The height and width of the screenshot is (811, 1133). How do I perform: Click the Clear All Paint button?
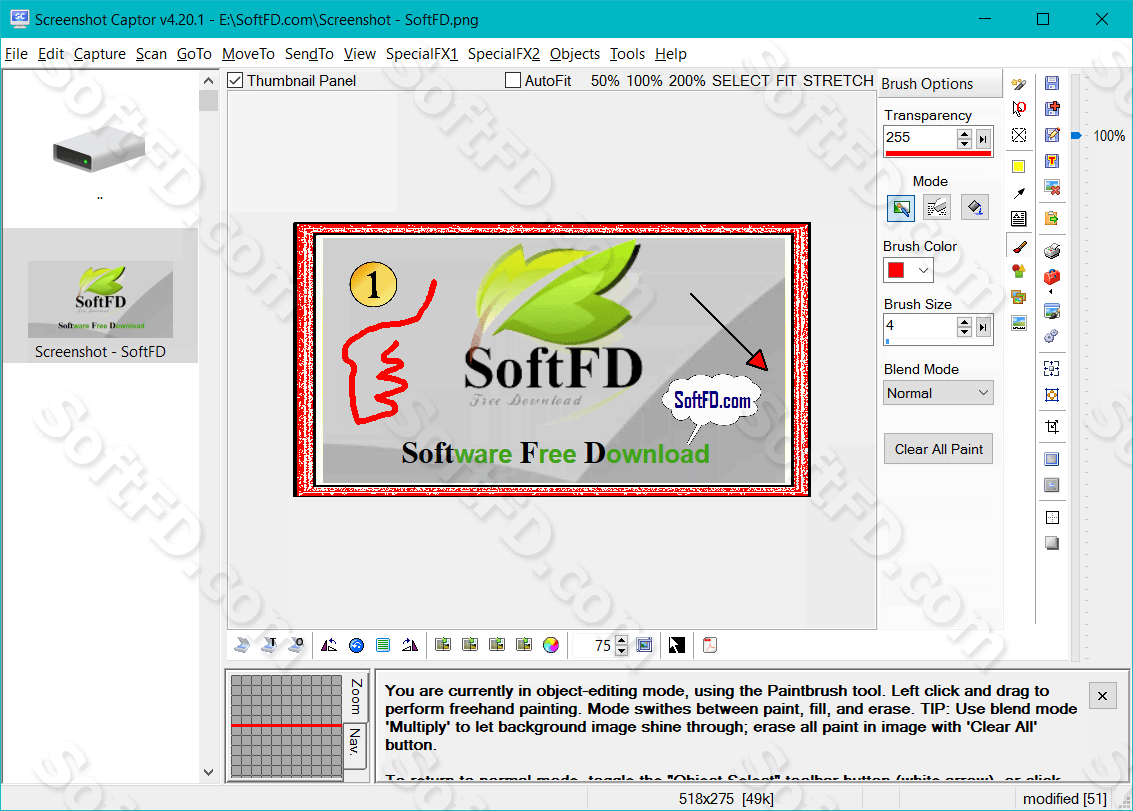[939, 450]
